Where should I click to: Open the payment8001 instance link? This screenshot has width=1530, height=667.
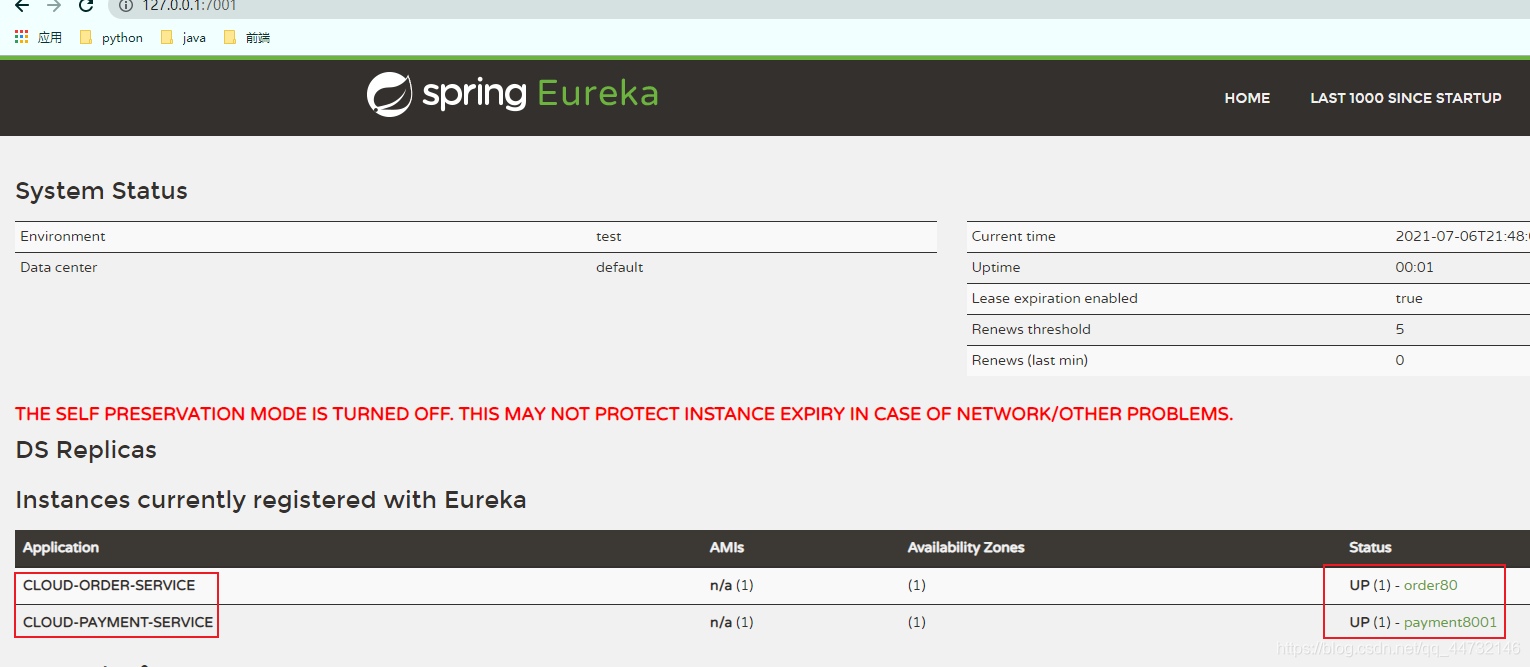tap(1450, 622)
